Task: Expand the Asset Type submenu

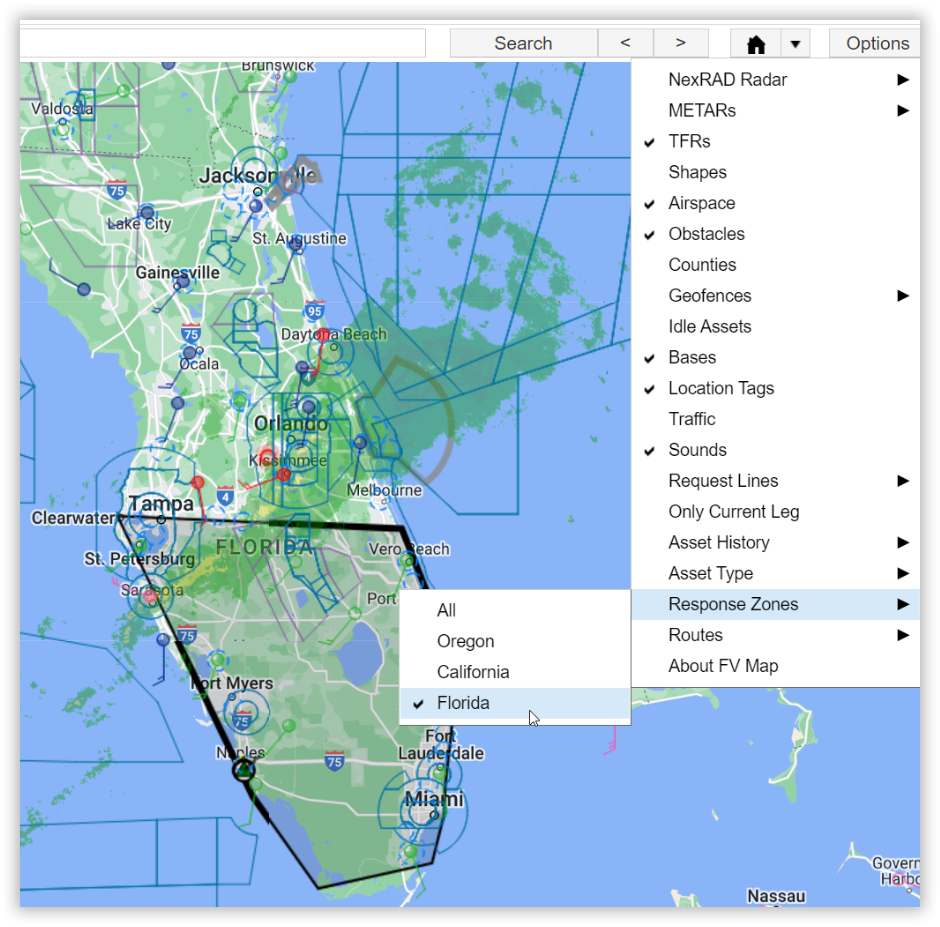Action: click(776, 574)
